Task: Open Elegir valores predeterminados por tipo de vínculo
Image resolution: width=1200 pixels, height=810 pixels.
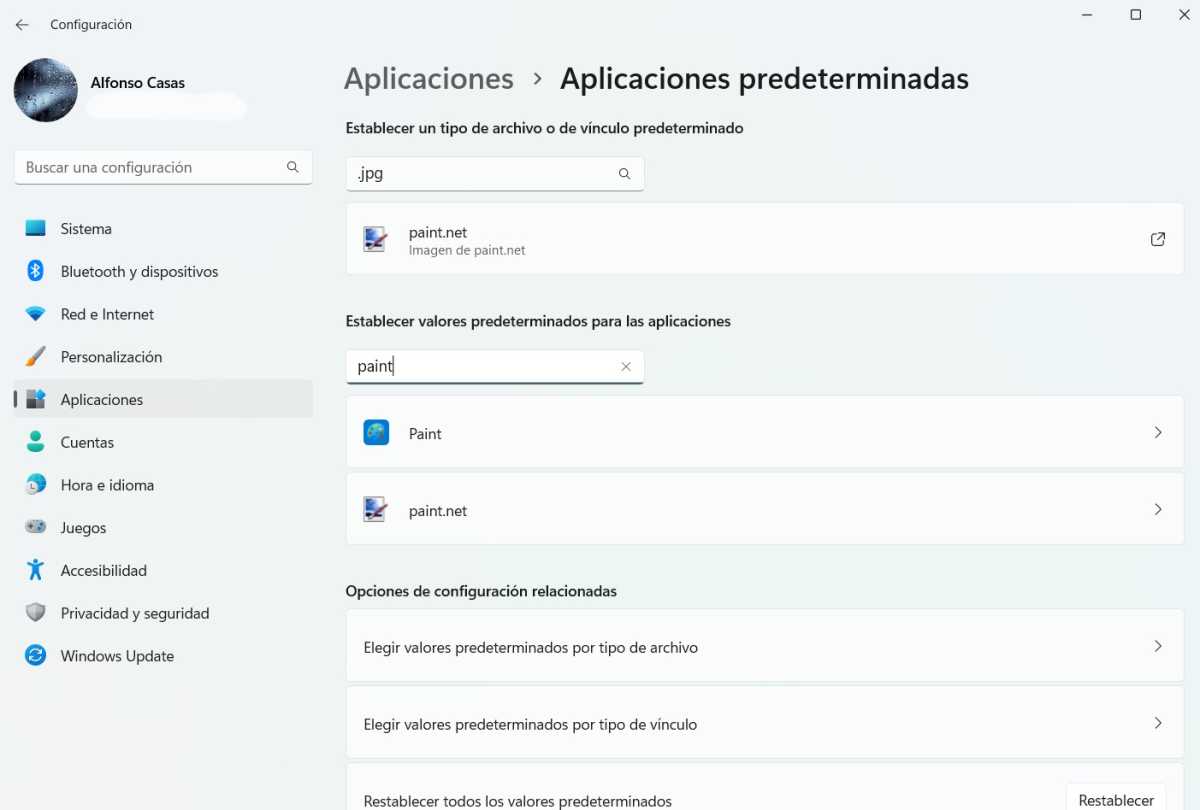Action: [765, 723]
